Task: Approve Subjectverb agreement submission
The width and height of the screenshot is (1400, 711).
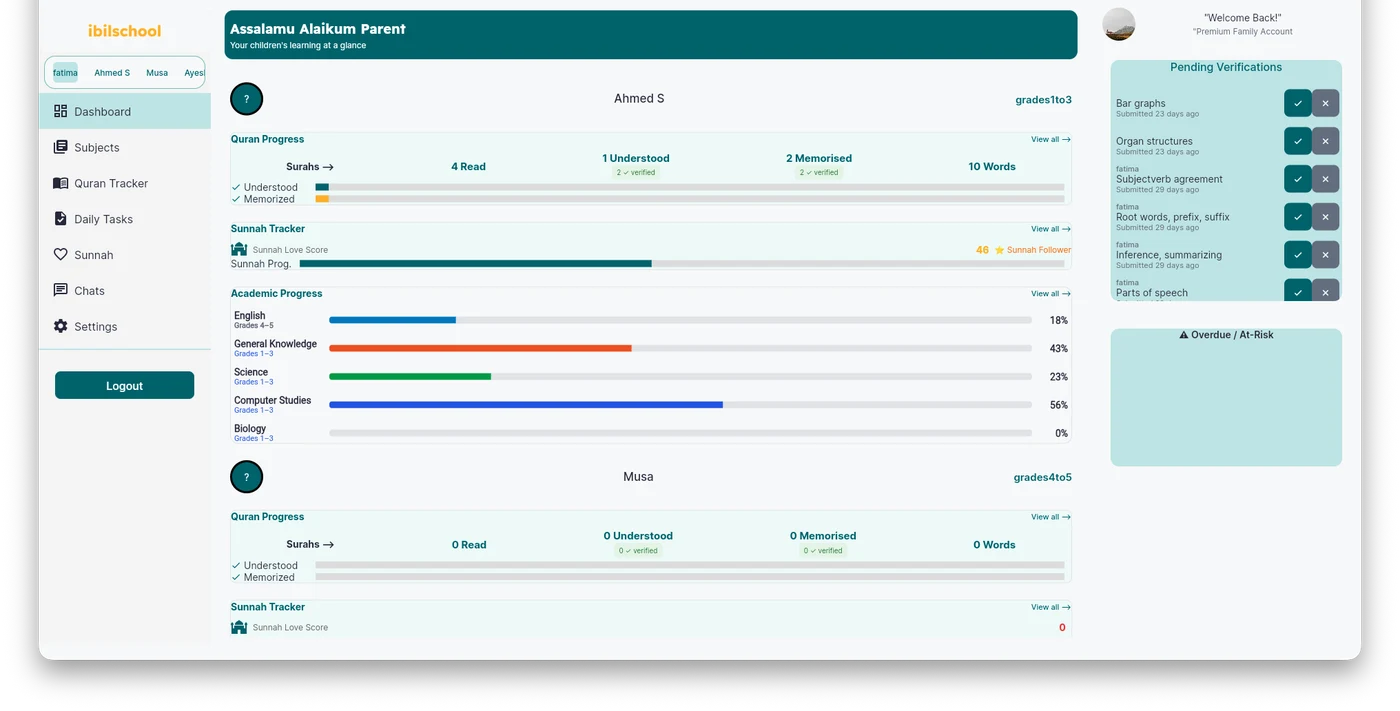Action: click(1297, 179)
